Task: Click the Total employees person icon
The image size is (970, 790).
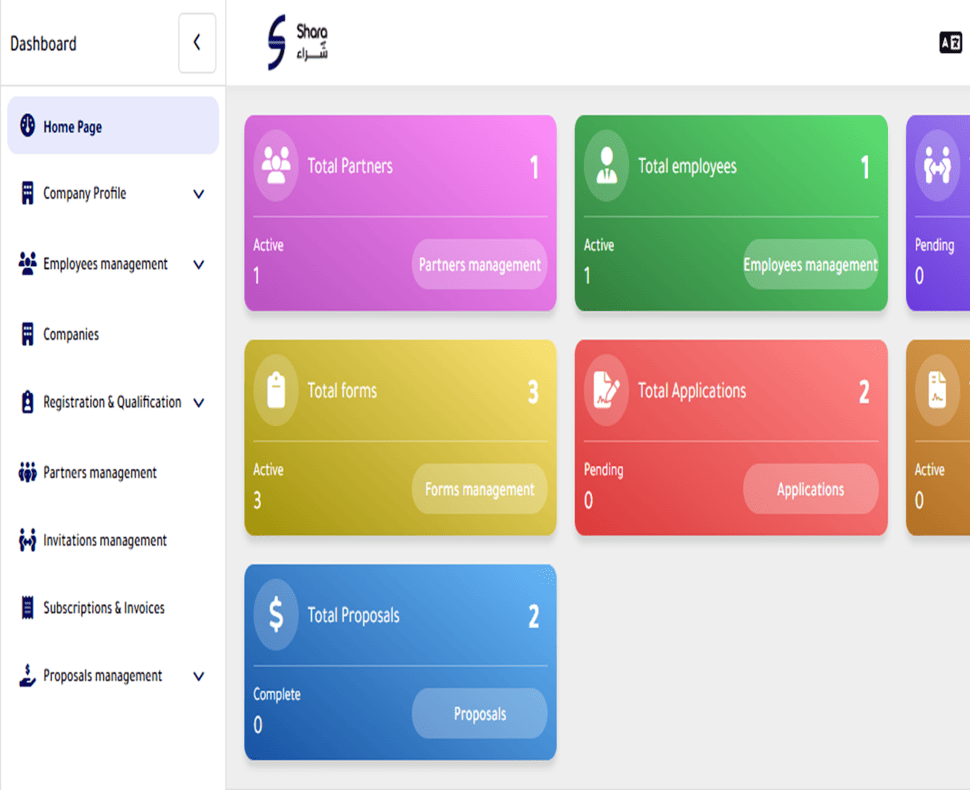Action: tap(606, 165)
